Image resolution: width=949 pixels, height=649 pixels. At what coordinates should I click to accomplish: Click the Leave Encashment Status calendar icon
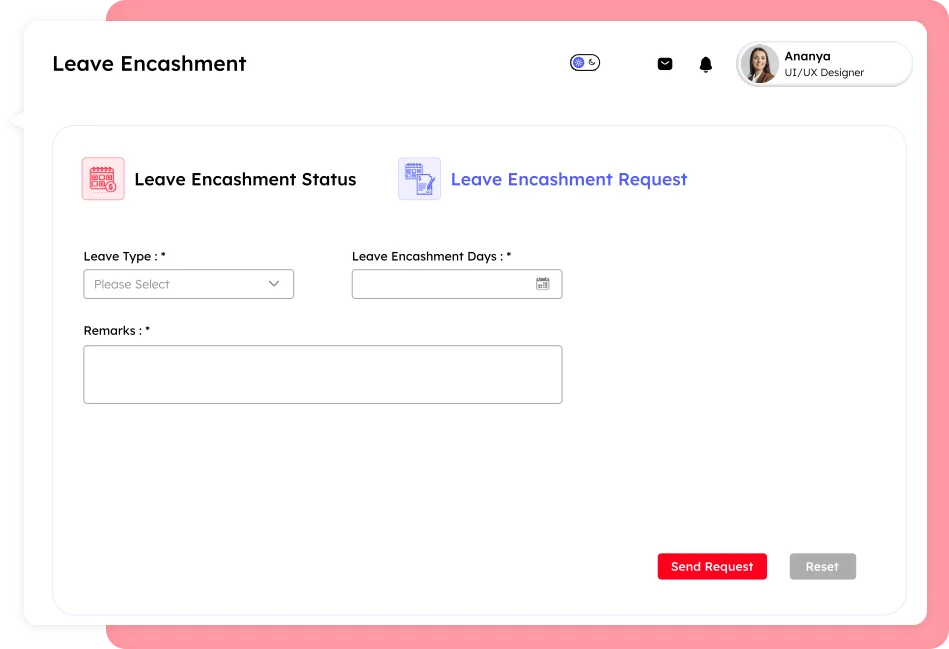(103, 179)
